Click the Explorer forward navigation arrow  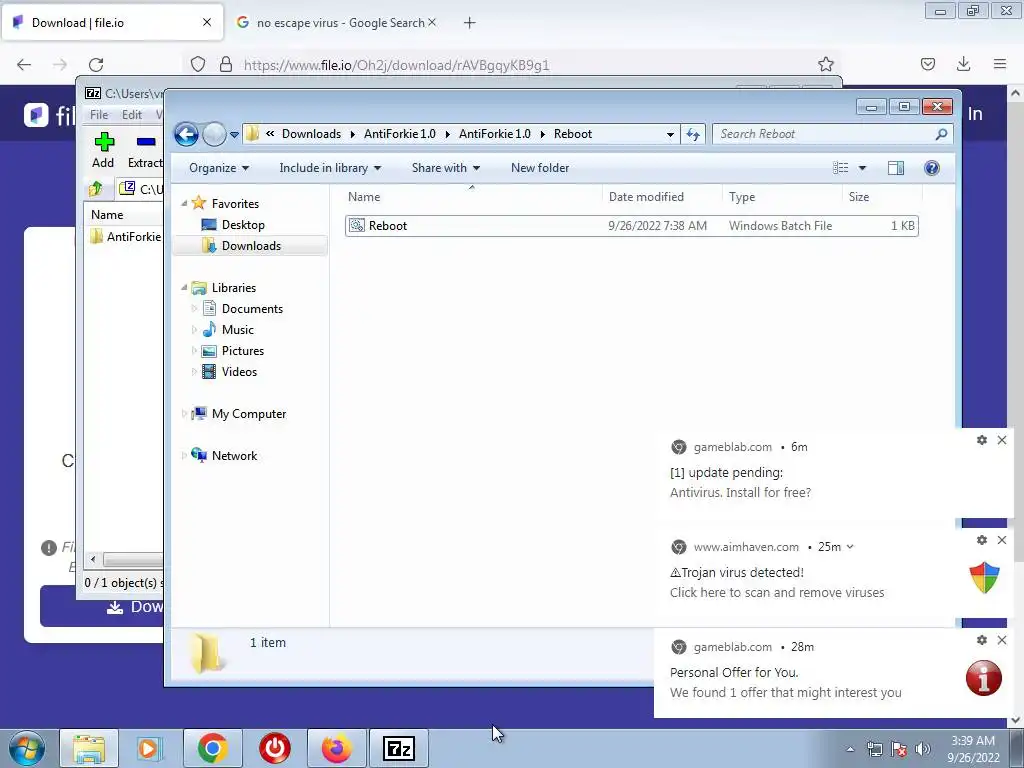[214, 135]
